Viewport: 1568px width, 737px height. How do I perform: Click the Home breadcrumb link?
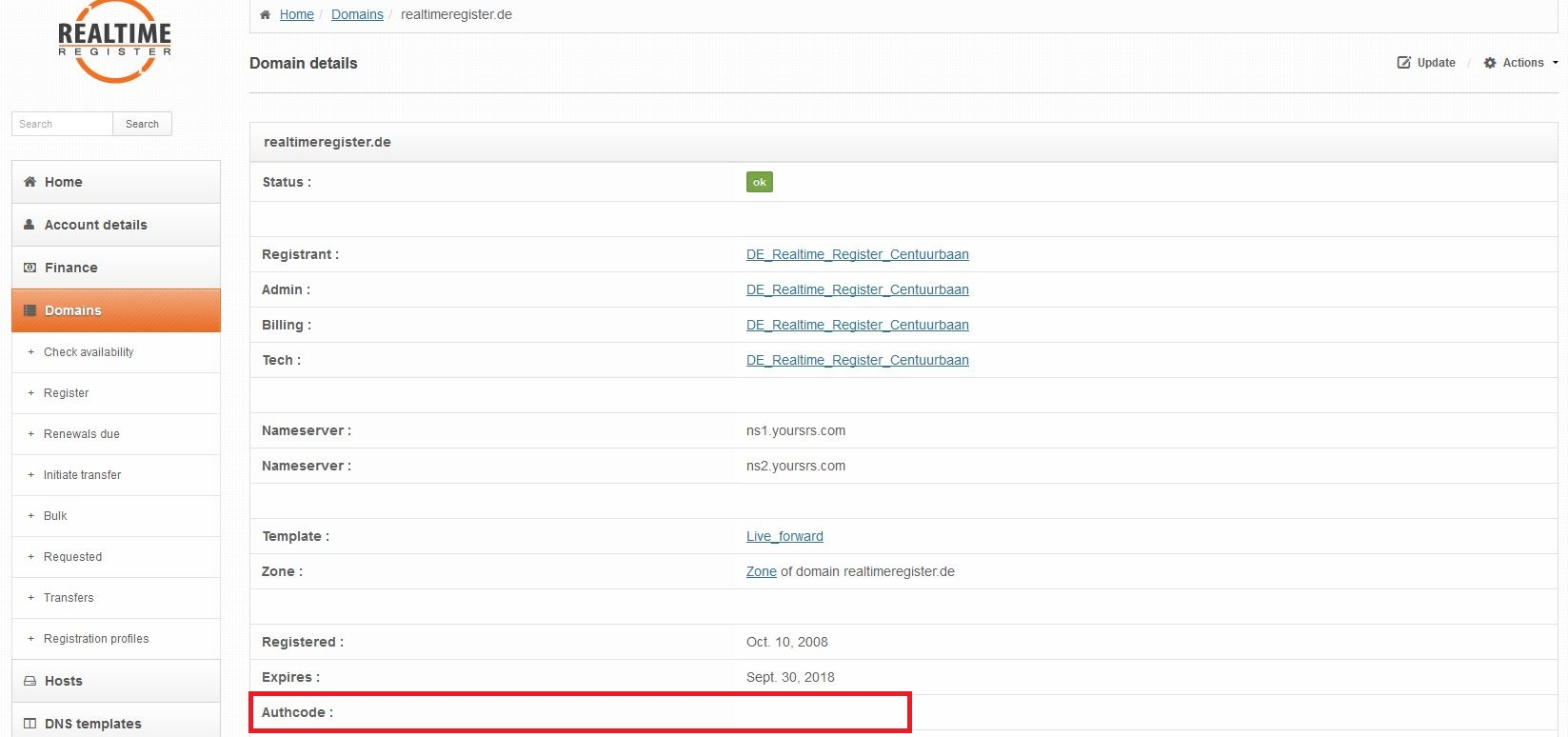pyautogui.click(x=297, y=14)
